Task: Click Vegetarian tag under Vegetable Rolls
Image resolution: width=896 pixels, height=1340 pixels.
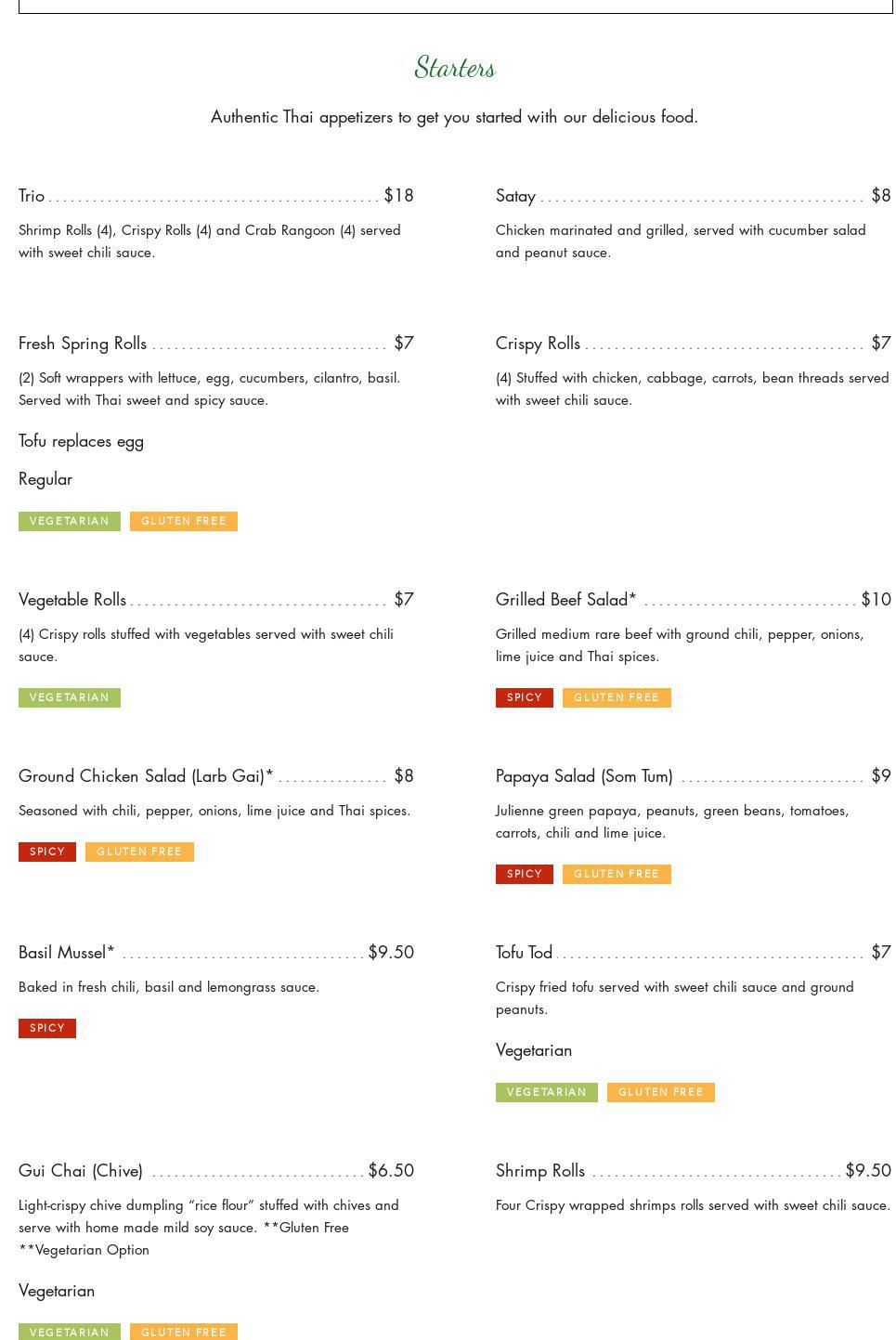Action: pyautogui.click(x=70, y=697)
